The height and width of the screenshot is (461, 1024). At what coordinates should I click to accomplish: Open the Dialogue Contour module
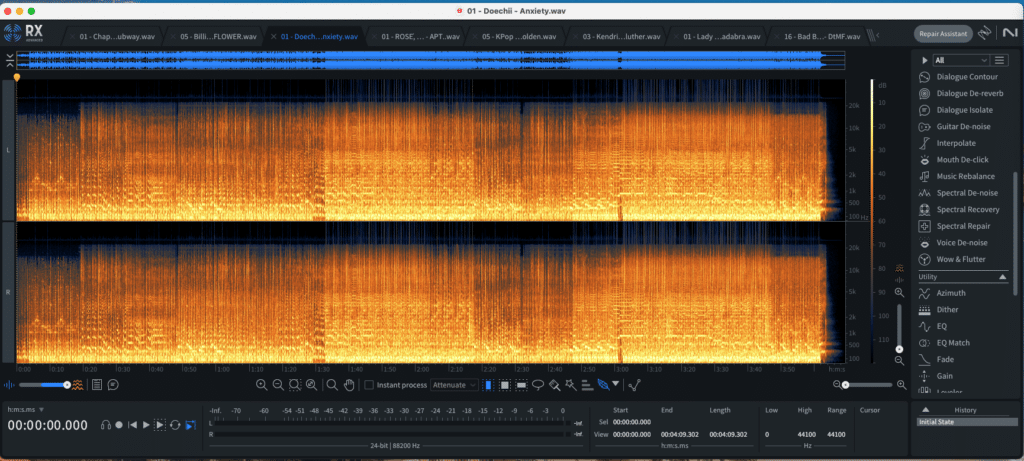[967, 77]
